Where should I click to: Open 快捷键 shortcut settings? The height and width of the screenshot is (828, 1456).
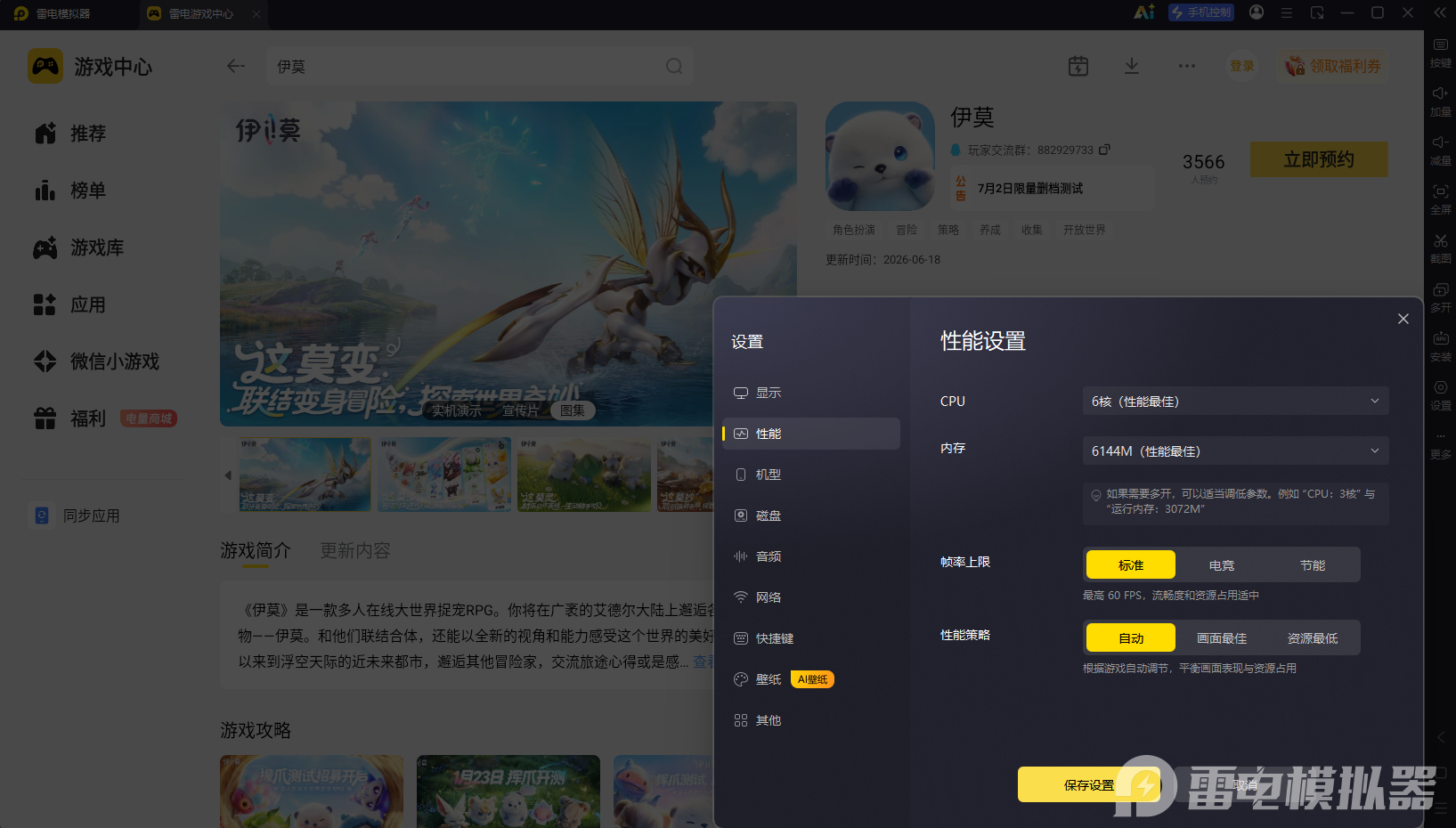tap(811, 638)
